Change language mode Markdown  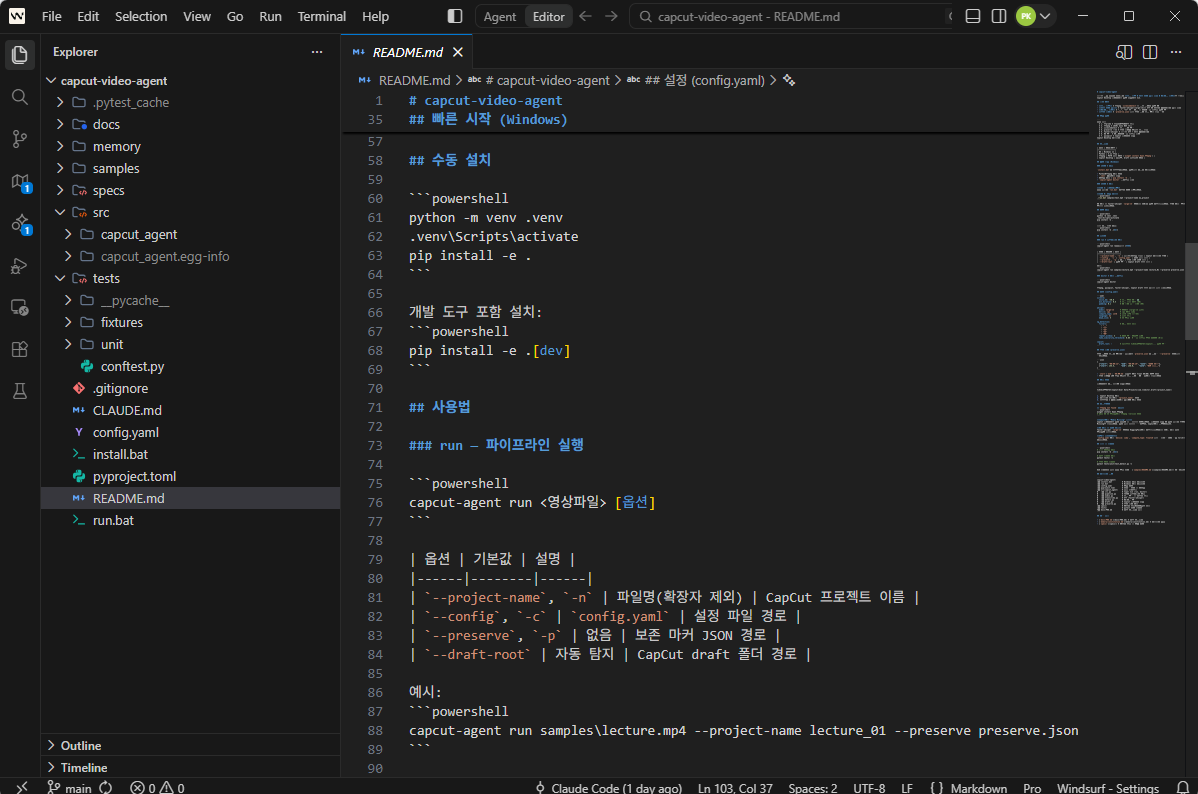[979, 788]
